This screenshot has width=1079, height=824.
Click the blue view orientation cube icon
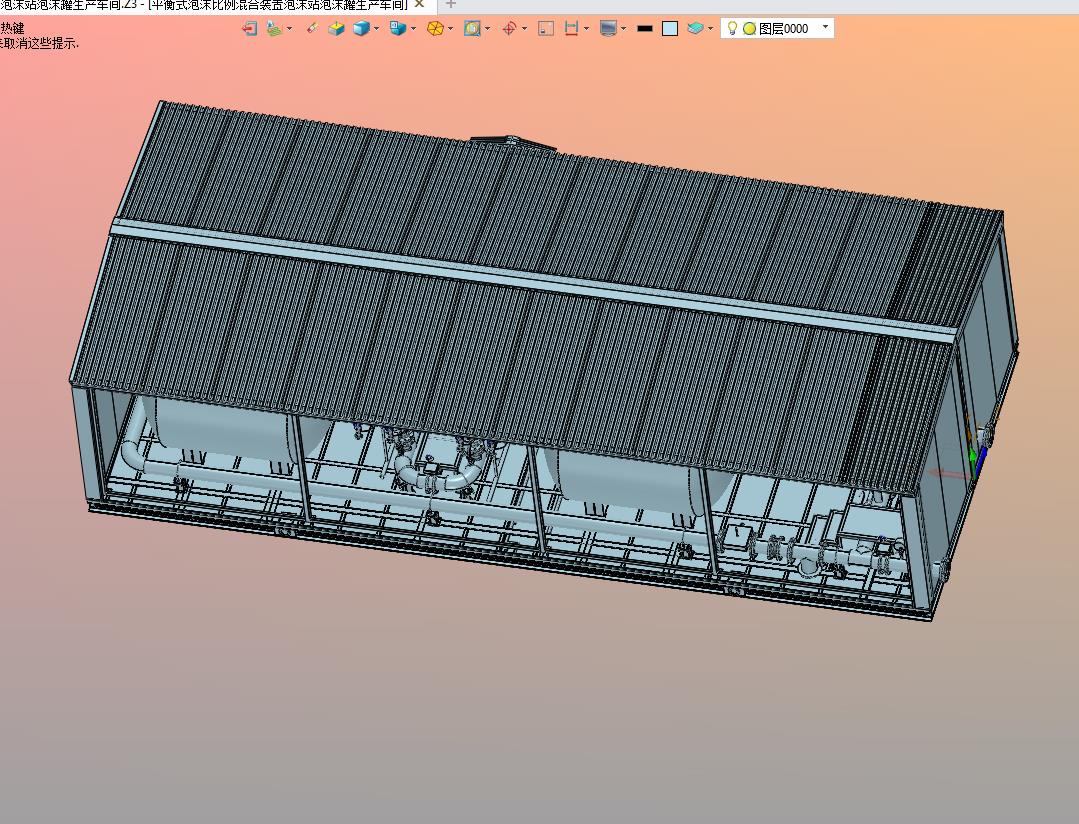(398, 28)
